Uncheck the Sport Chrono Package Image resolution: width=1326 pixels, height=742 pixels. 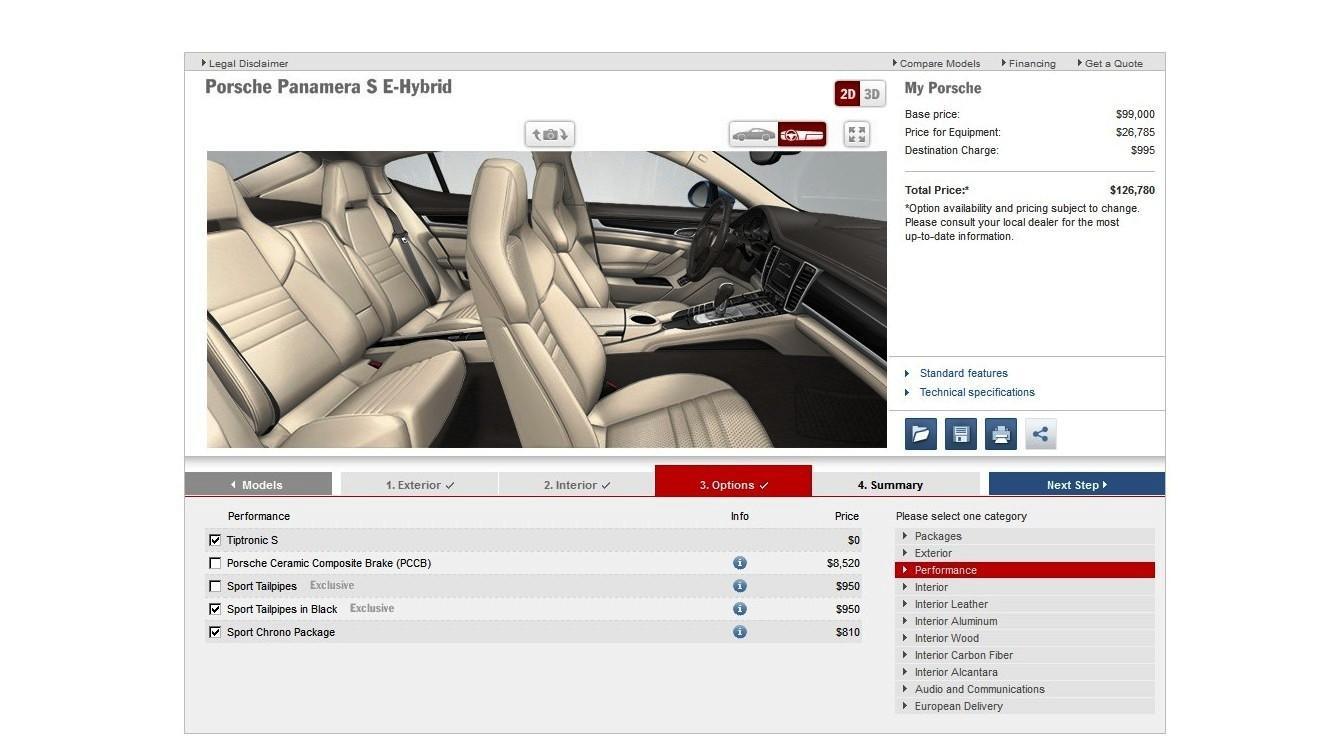pos(215,632)
